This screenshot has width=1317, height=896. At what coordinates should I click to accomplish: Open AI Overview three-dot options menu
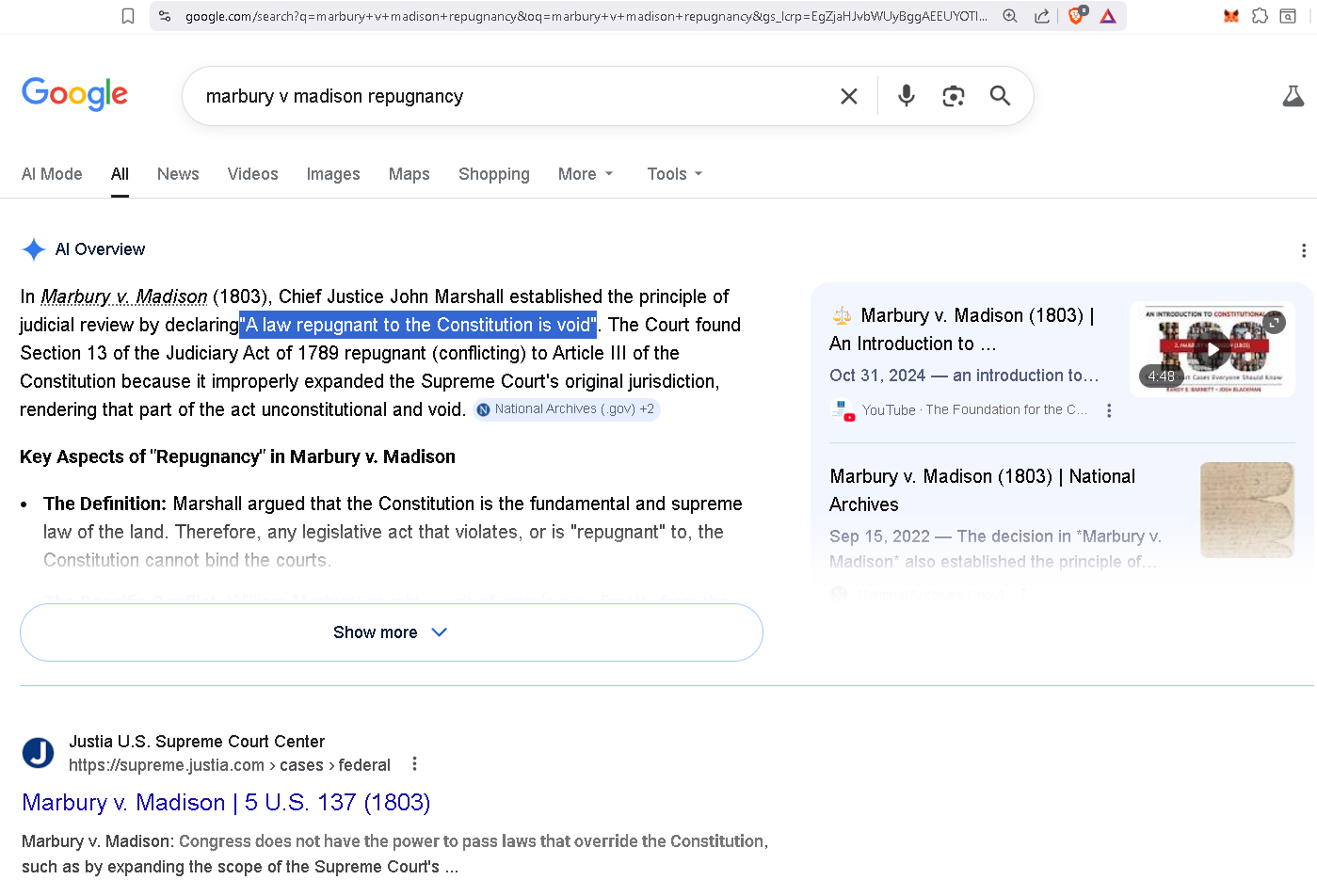coord(1303,250)
